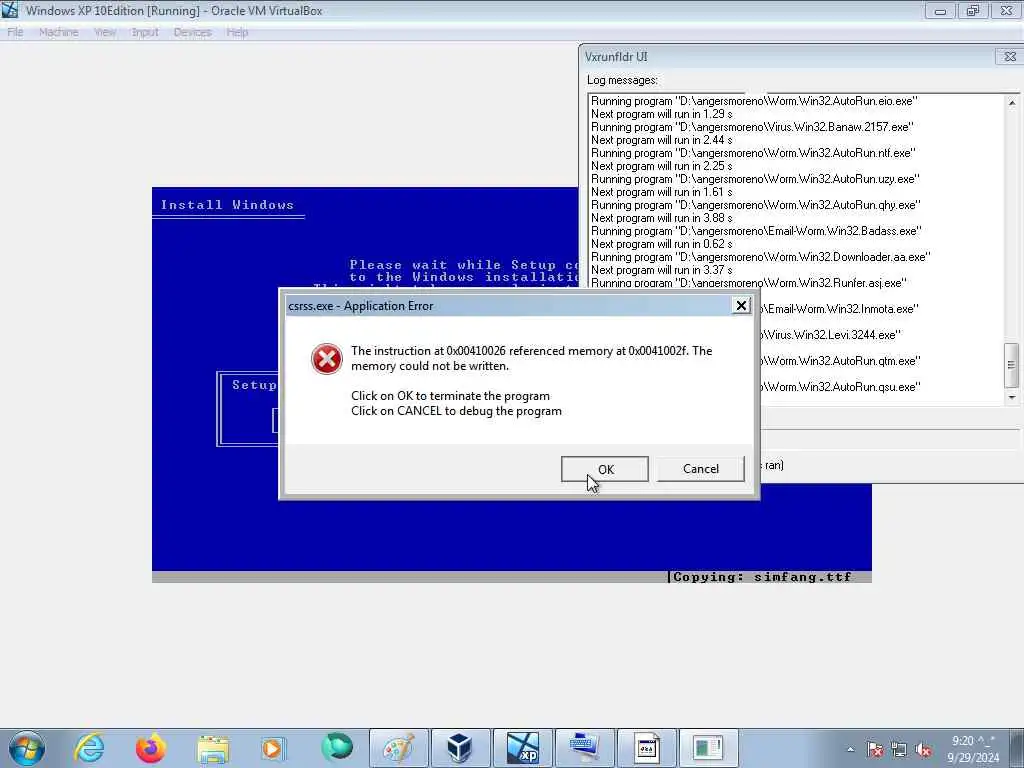Select log line Worm.Win32.AutoRun.qtm.exe
This screenshot has width=1024, height=768.
(x=840, y=361)
